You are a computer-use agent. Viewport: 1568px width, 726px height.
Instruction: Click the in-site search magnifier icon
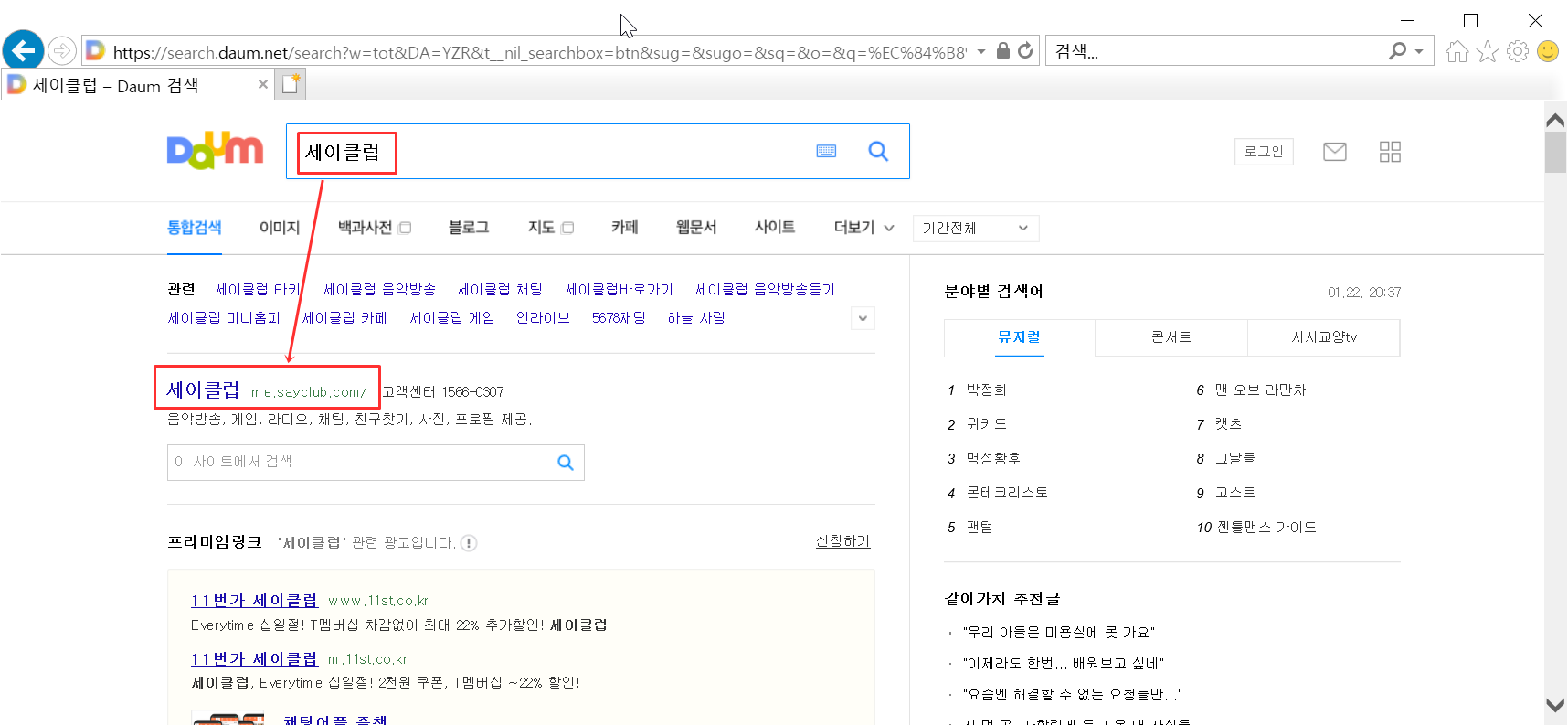(566, 463)
